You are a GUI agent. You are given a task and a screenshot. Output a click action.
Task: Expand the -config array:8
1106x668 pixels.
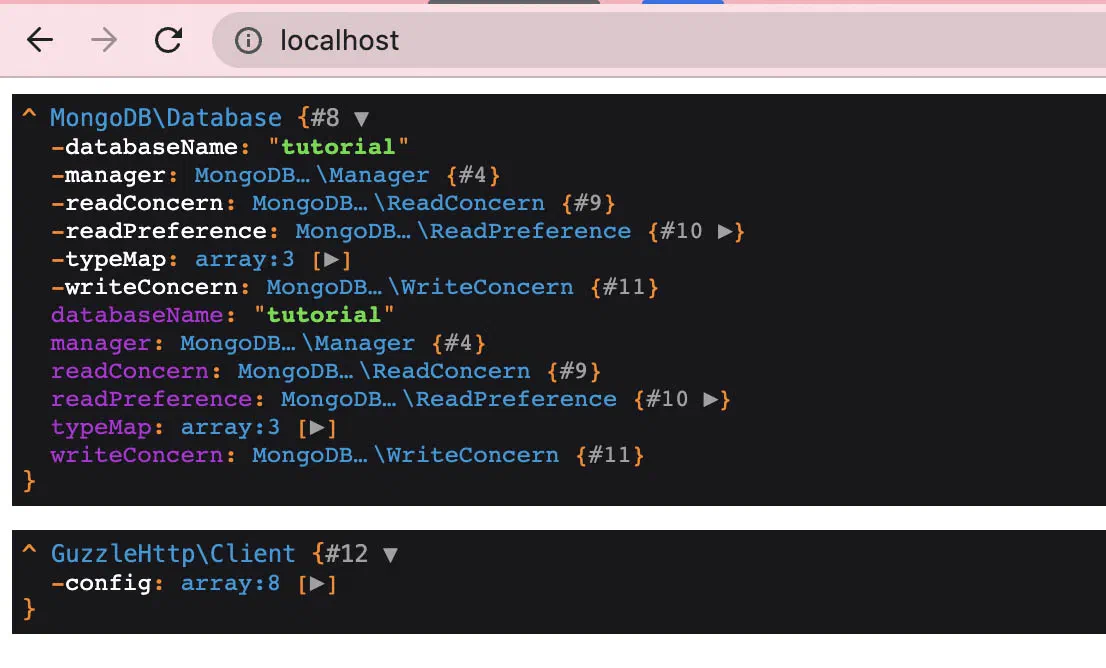pyautogui.click(x=317, y=583)
